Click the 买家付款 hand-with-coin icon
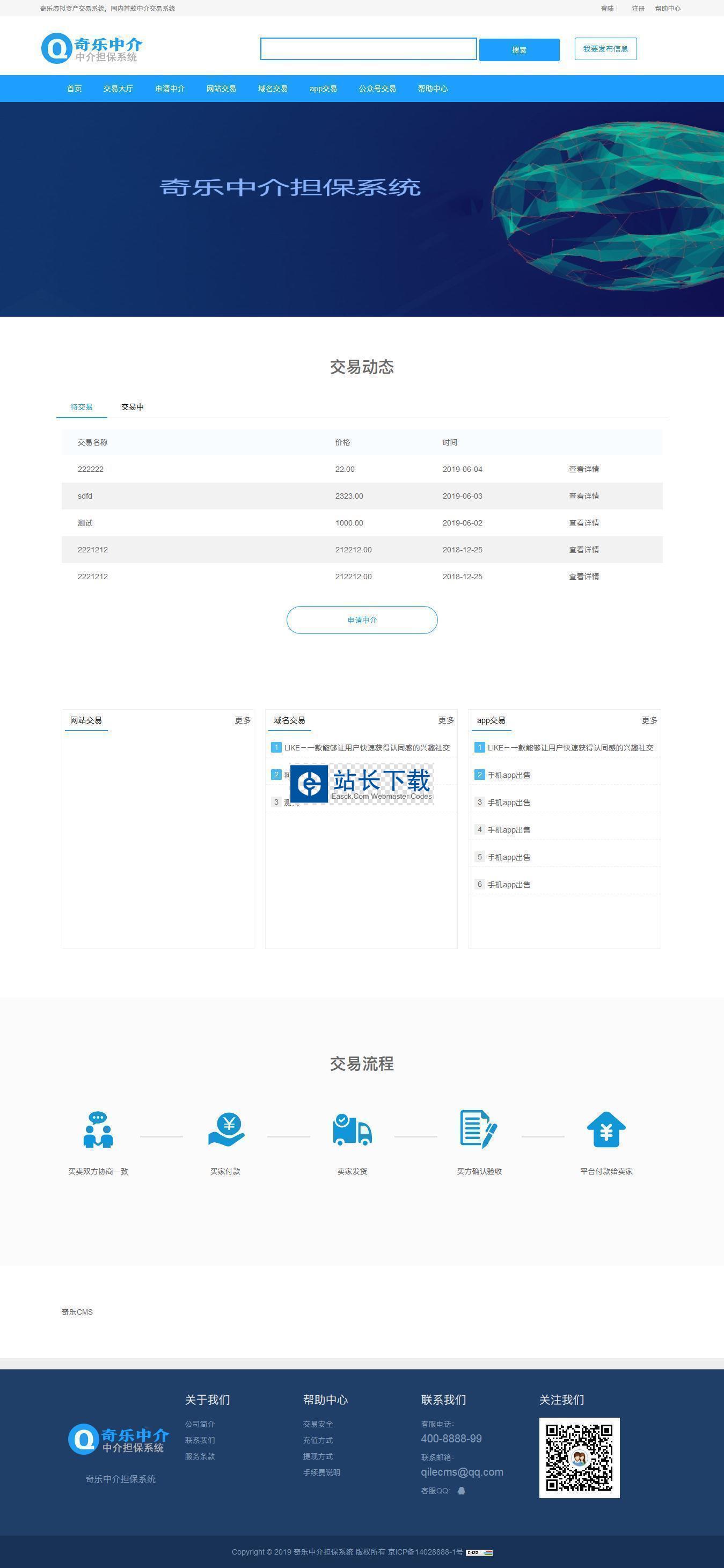 [226, 1131]
